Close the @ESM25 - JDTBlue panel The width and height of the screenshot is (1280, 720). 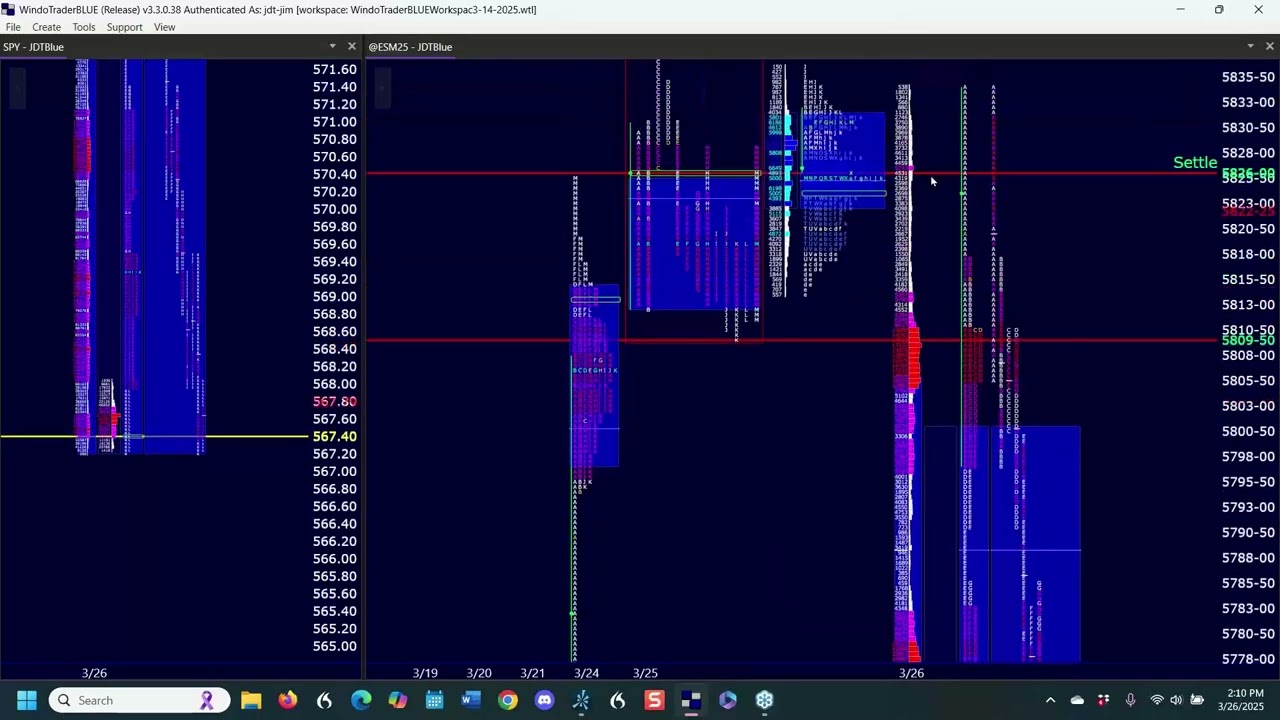point(1270,46)
